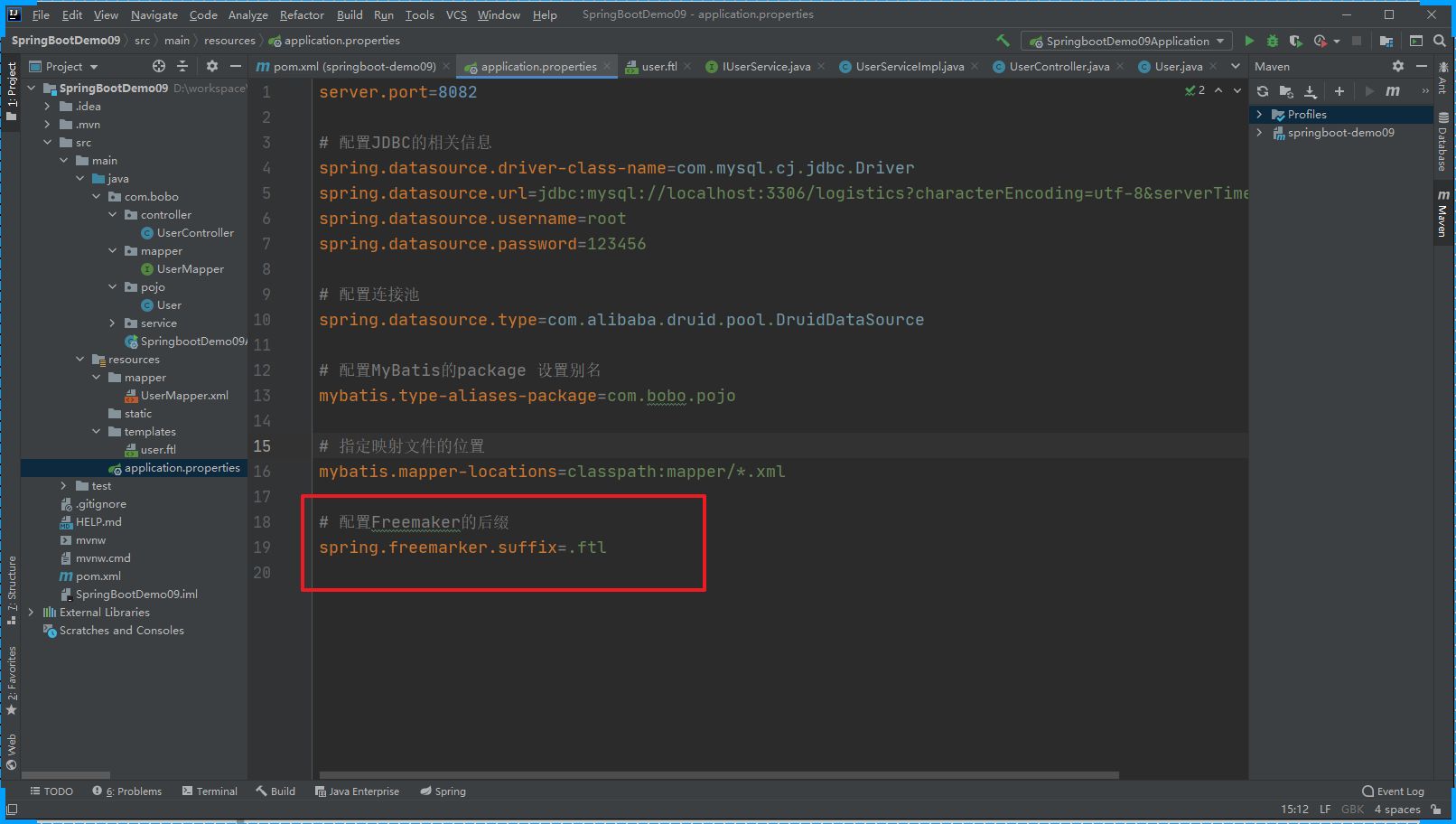Open Maven panel settings gear
1456x824 pixels.
point(1398,66)
